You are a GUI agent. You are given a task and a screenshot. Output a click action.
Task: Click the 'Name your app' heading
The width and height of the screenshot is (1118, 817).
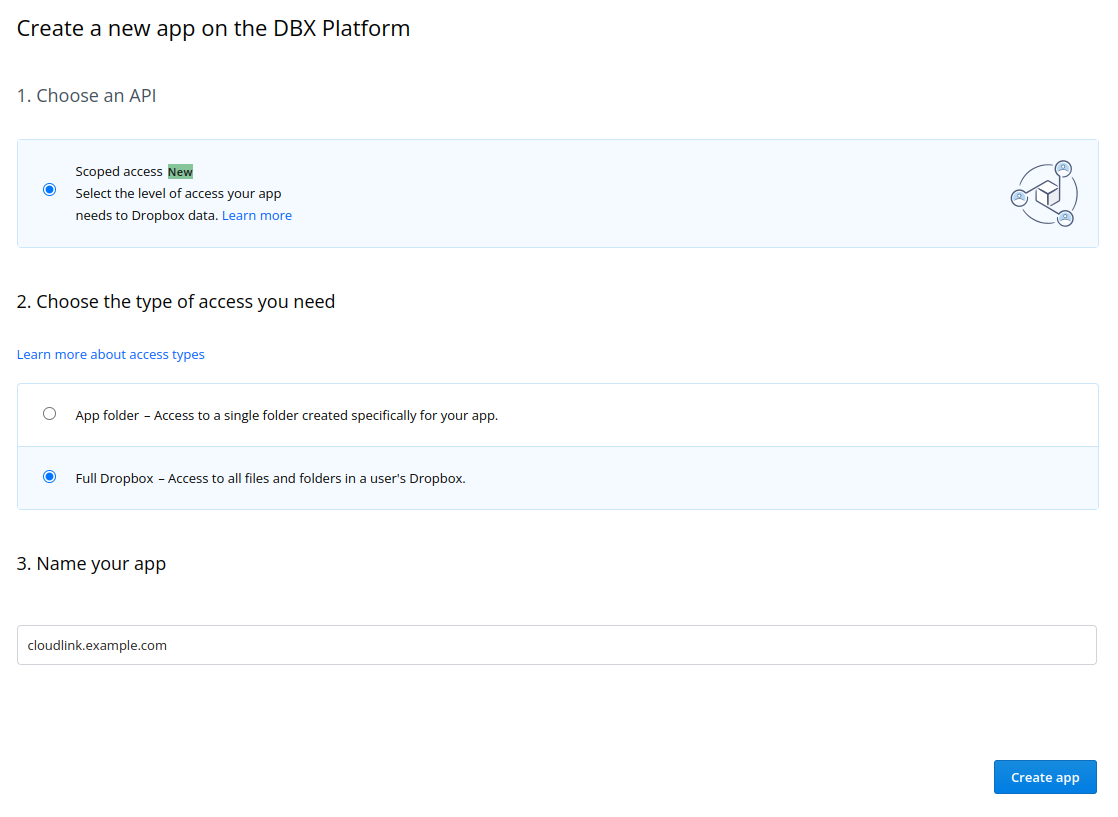[92, 564]
